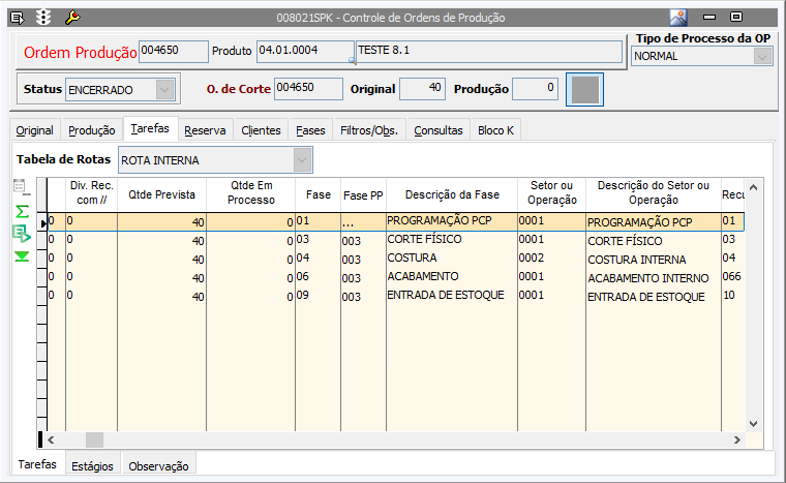Click the green export arrow icon
The image size is (786, 483).
[22, 233]
